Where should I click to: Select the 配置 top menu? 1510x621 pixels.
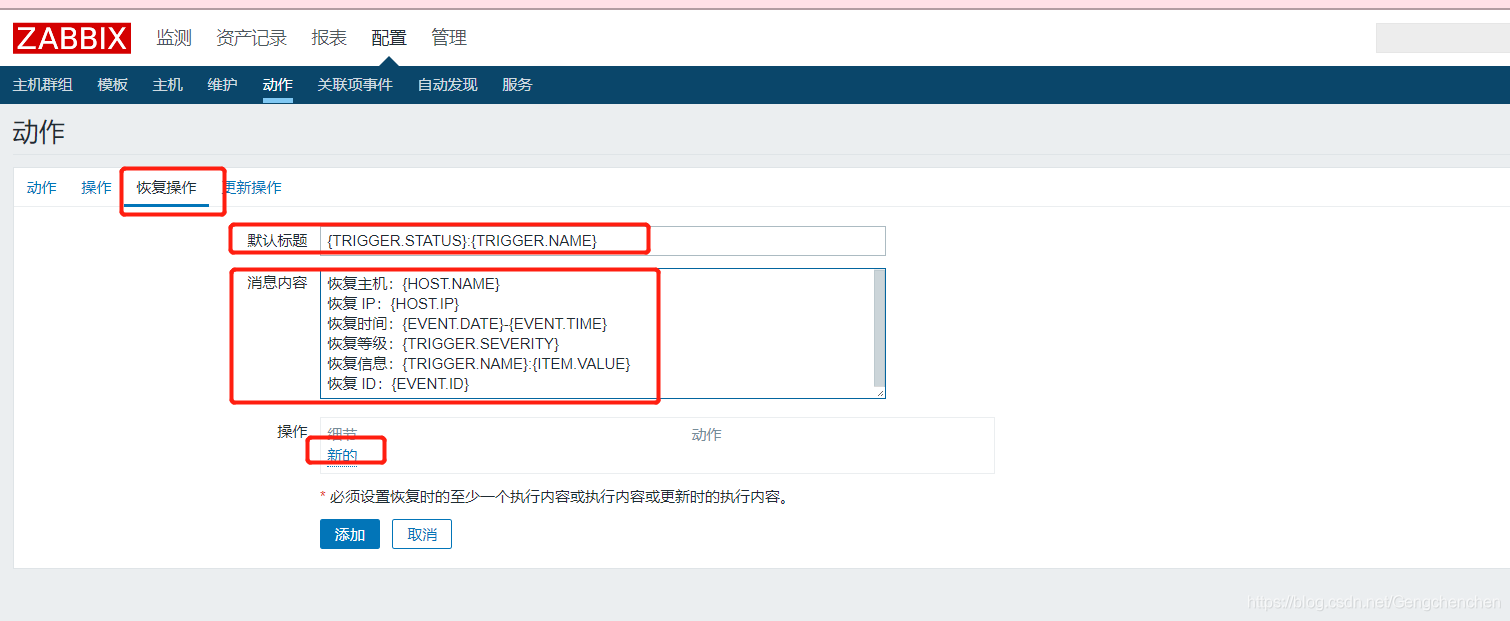point(389,38)
